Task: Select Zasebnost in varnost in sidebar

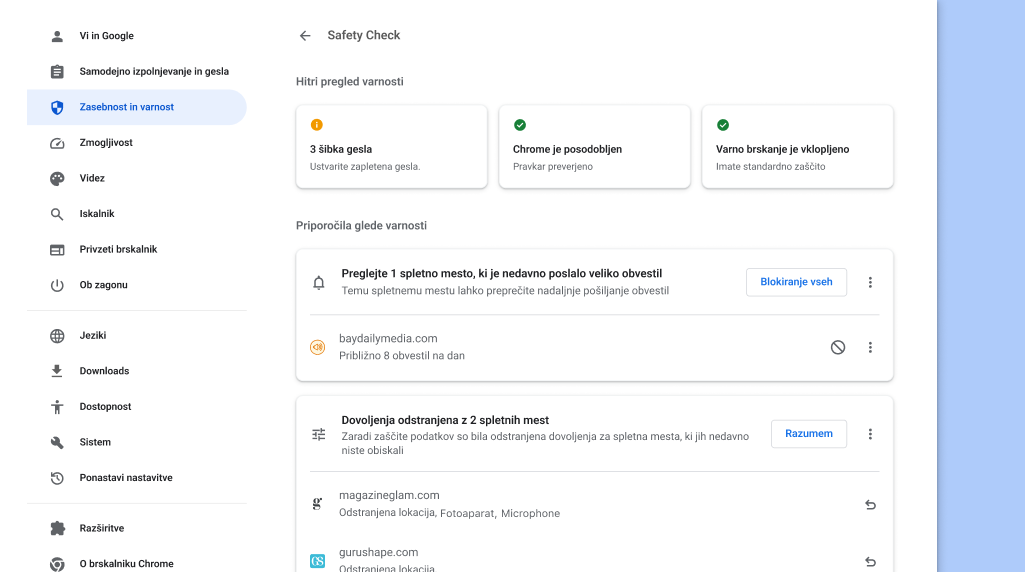Action: coord(137,107)
